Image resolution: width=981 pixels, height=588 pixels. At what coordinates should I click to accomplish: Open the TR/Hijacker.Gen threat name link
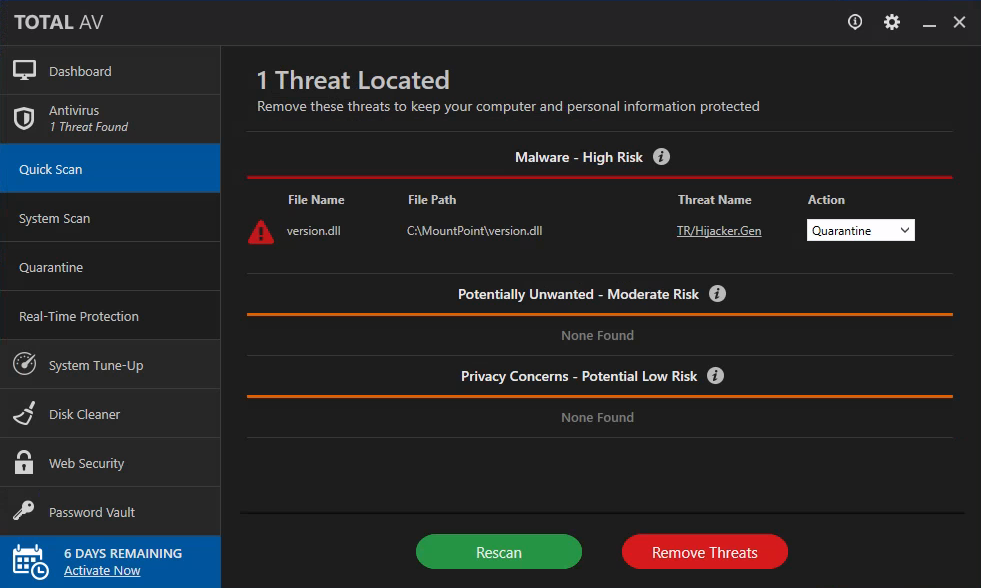[x=719, y=231]
